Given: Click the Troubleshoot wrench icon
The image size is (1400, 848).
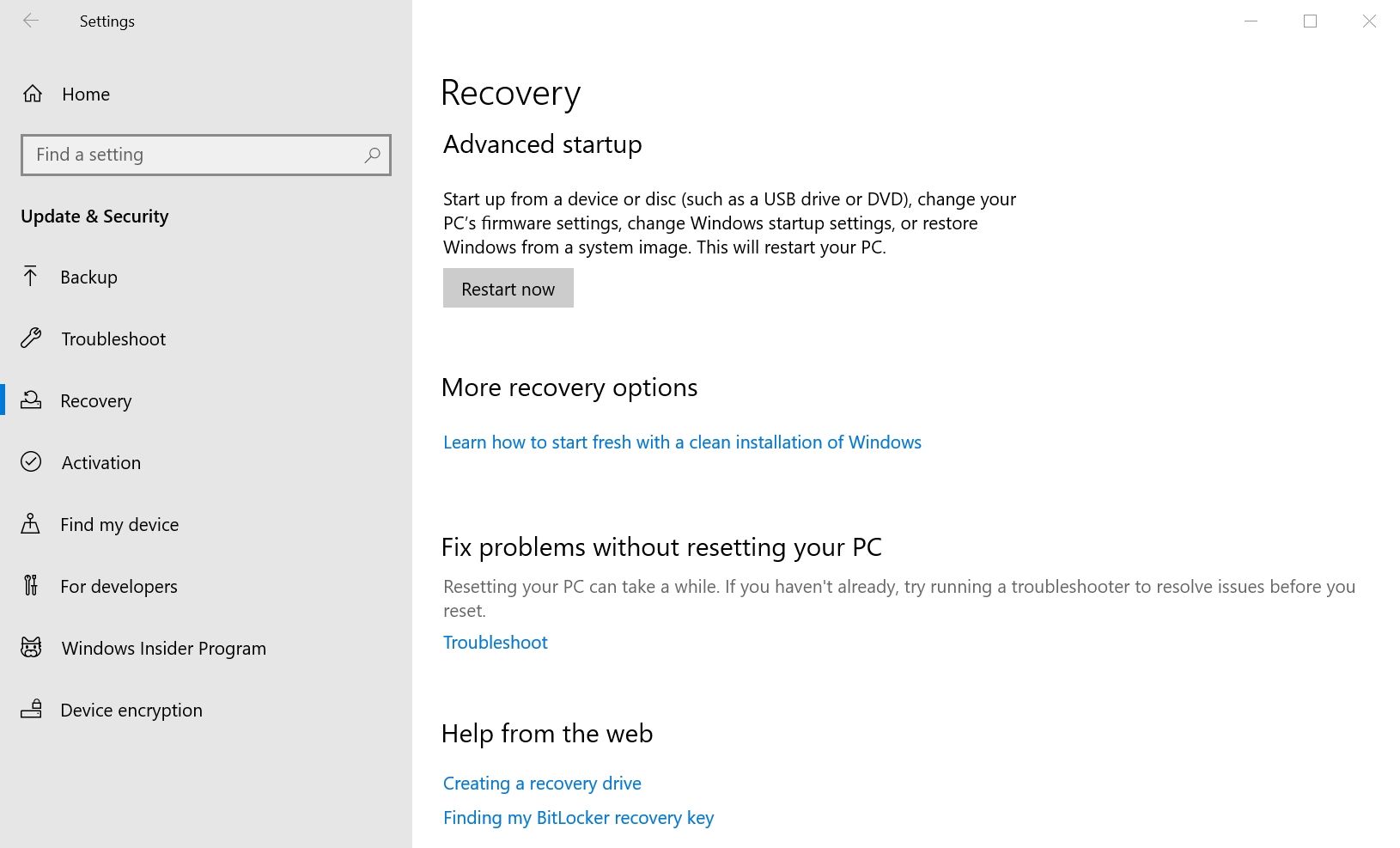Looking at the screenshot, I should [x=31, y=338].
